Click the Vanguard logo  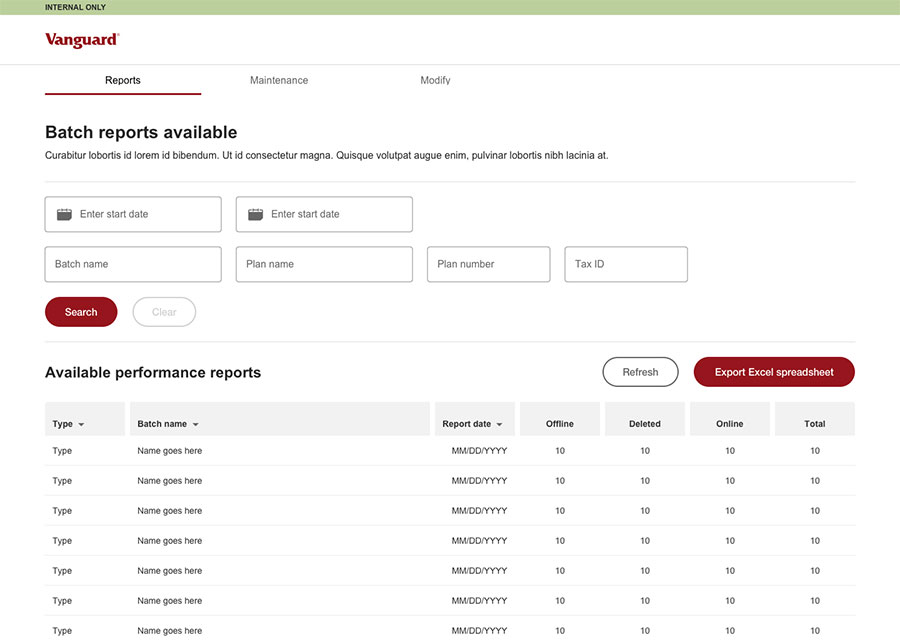(x=82, y=40)
